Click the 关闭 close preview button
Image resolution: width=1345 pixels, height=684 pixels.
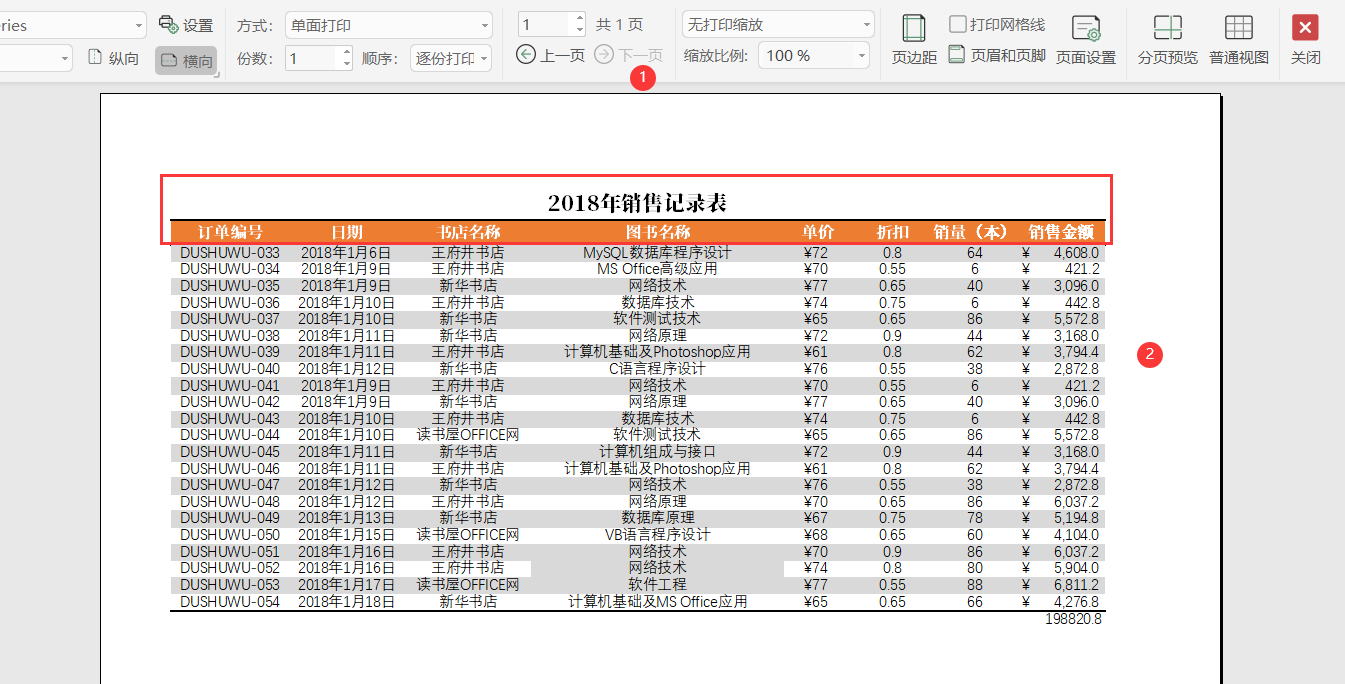tap(1305, 40)
